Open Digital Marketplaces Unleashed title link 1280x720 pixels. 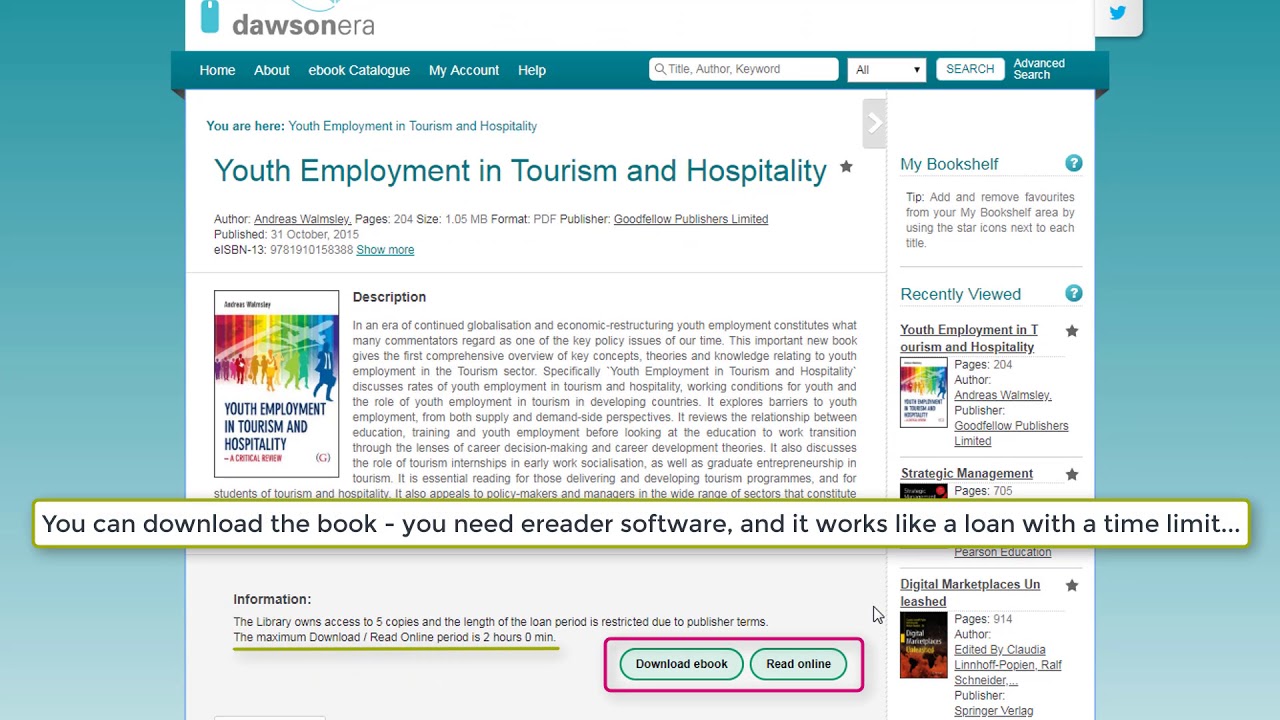click(970, 593)
